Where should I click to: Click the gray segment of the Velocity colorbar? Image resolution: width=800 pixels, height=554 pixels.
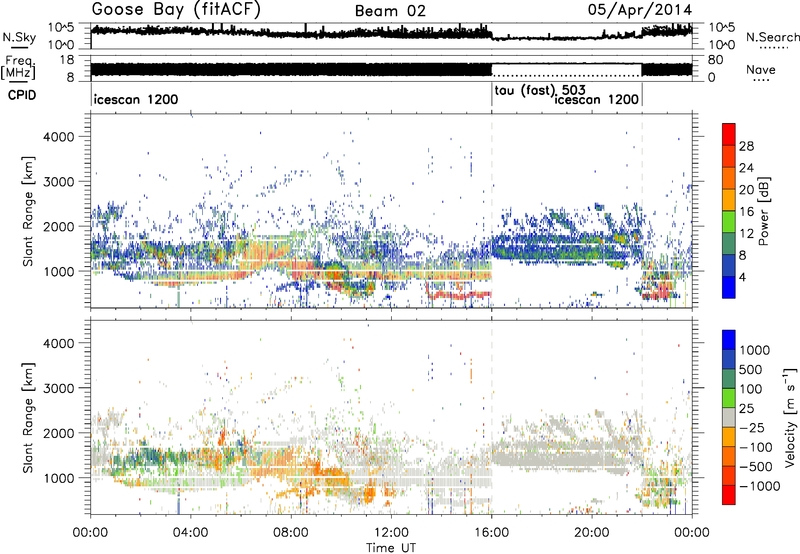tap(729, 418)
